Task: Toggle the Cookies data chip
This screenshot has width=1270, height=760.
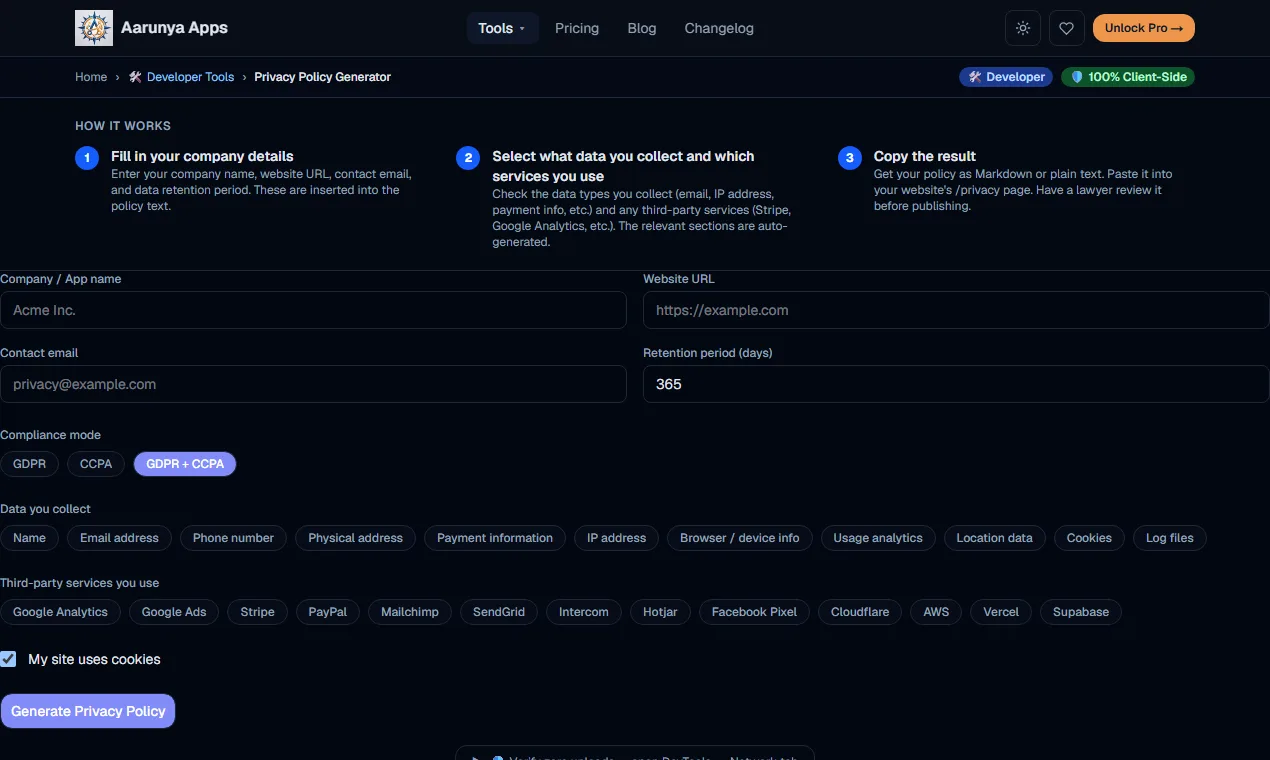Action: (1089, 538)
